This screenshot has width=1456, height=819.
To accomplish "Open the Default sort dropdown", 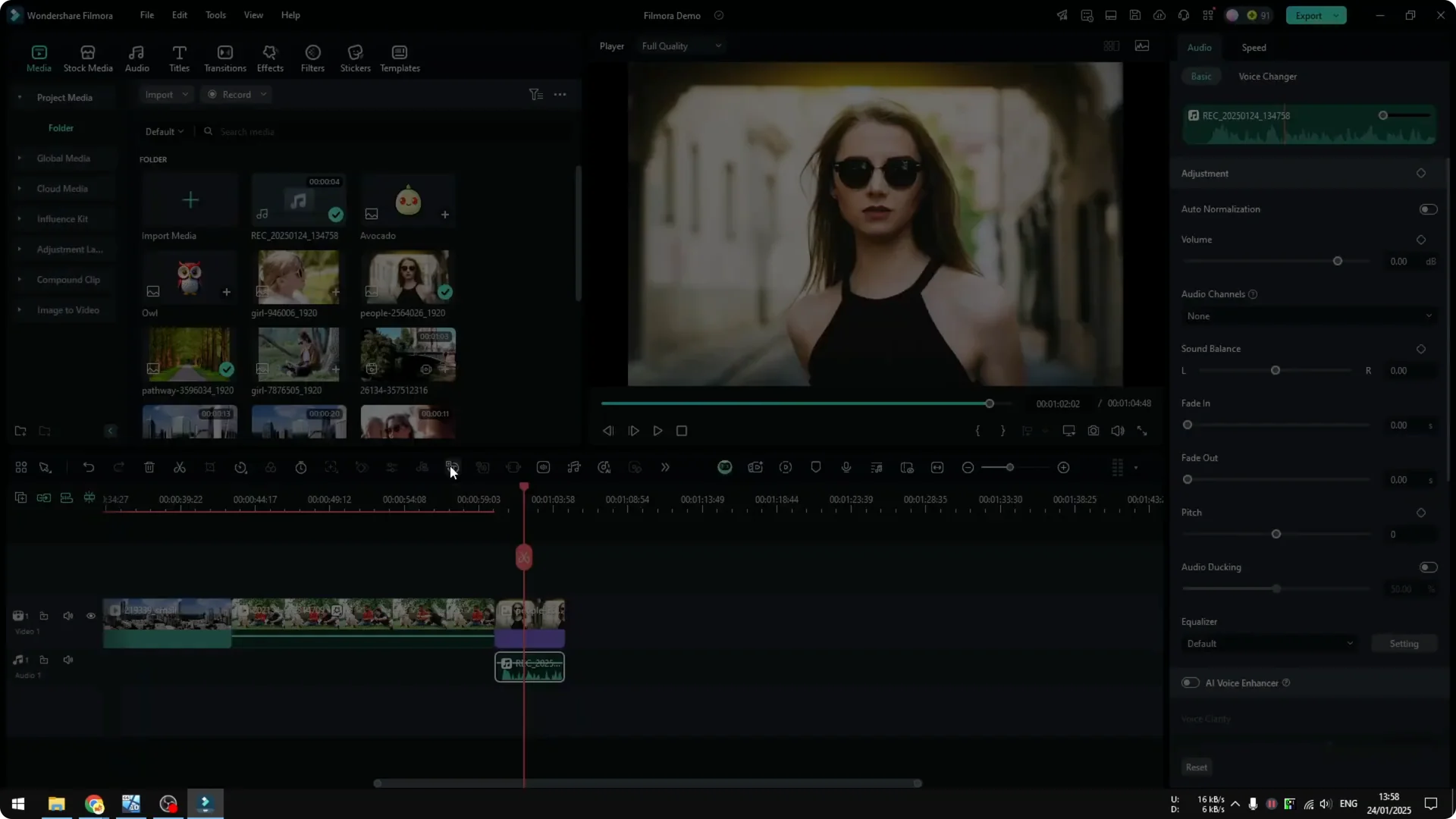I will pos(165,131).
